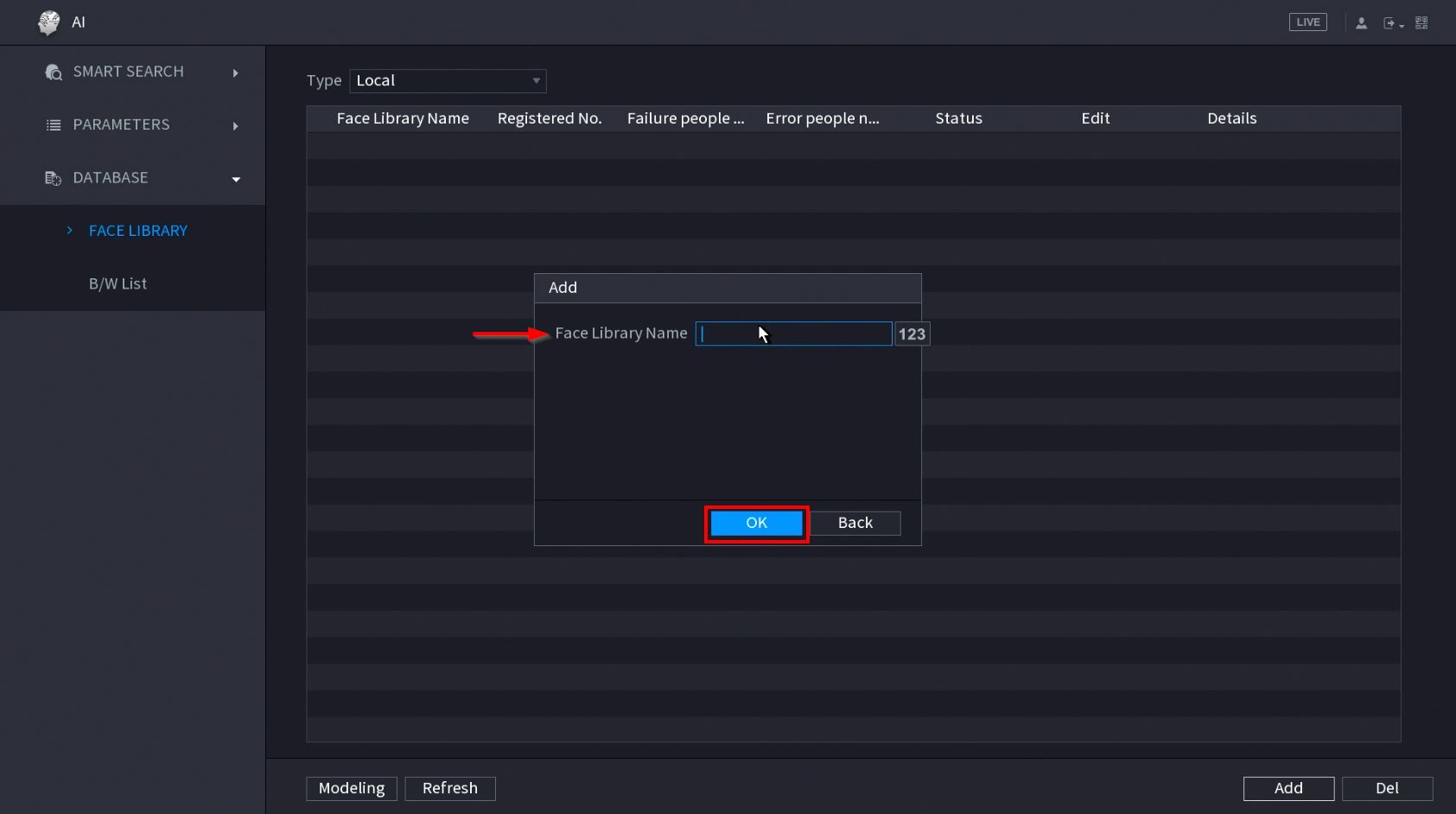1456x814 pixels.
Task: Expand the PARAMETERS menu arrow
Action: point(235,126)
